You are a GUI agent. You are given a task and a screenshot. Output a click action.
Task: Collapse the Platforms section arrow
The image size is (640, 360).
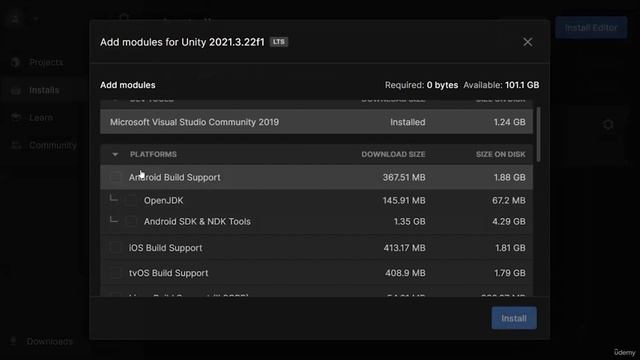click(115, 154)
